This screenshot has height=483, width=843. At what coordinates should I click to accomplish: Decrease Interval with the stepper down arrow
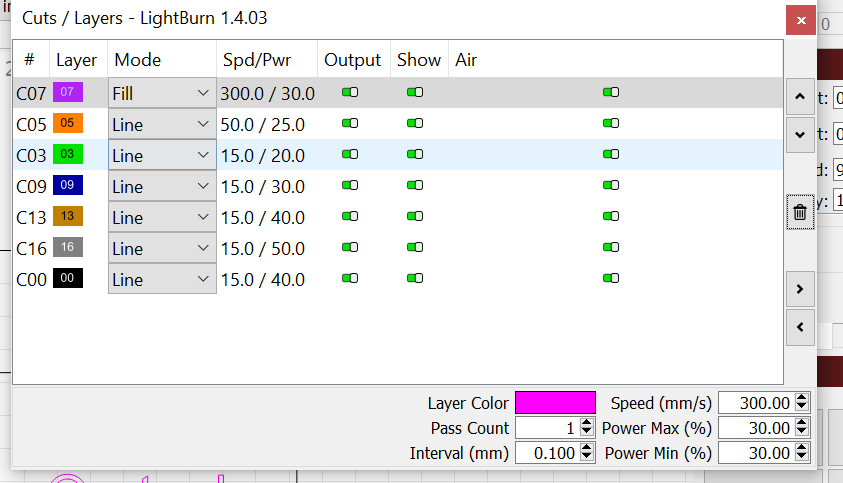[587, 458]
